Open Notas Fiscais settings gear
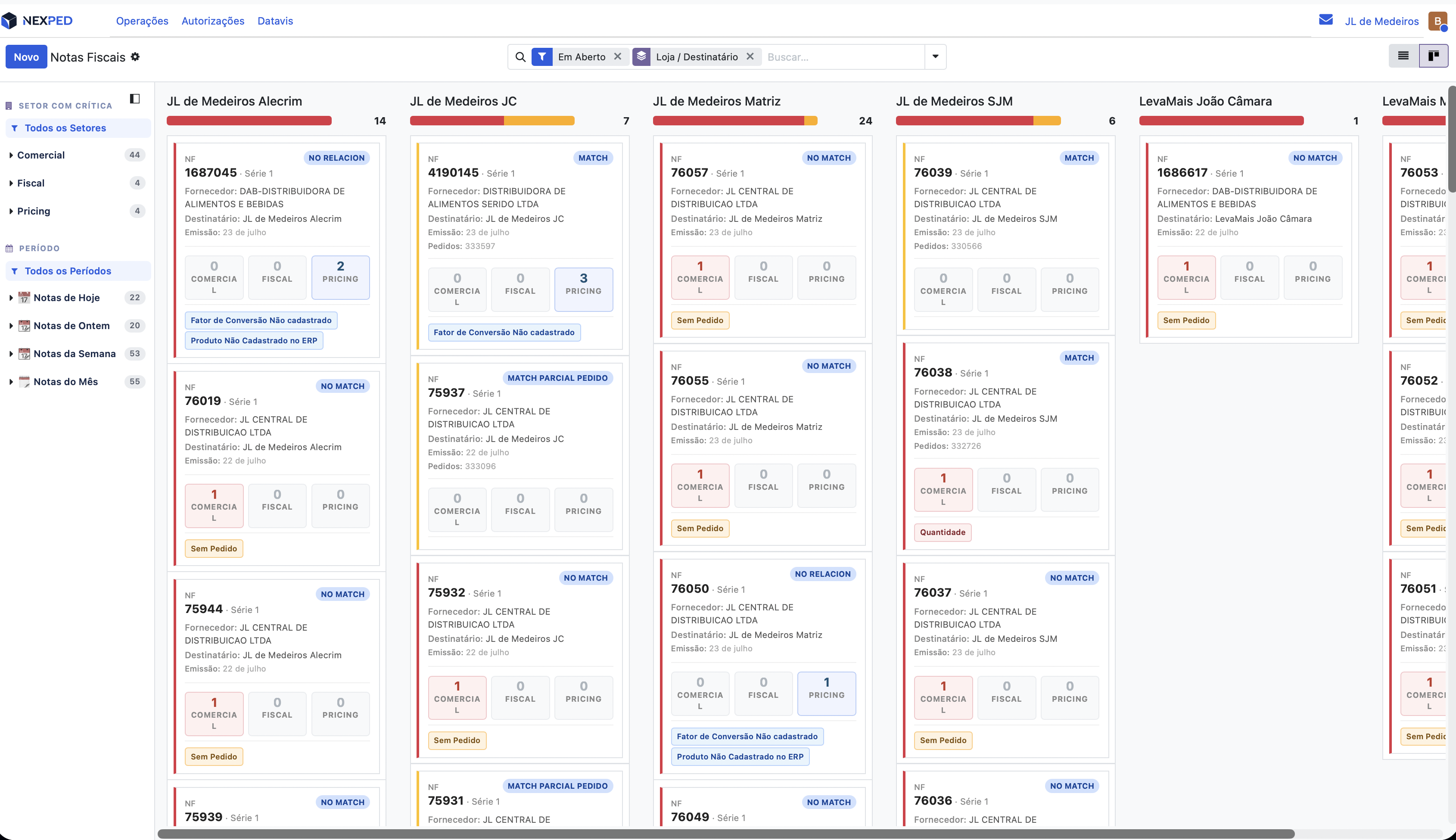 135,56
